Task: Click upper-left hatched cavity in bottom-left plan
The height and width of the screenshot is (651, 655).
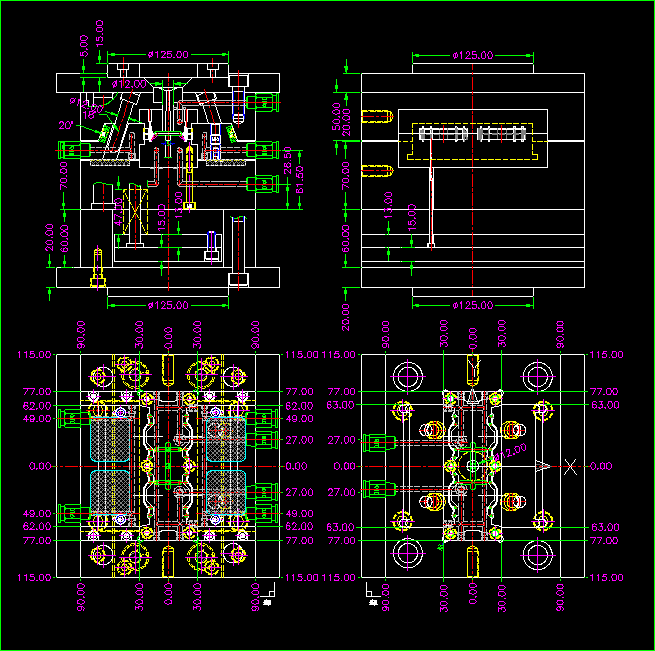Action: [x=111, y=438]
